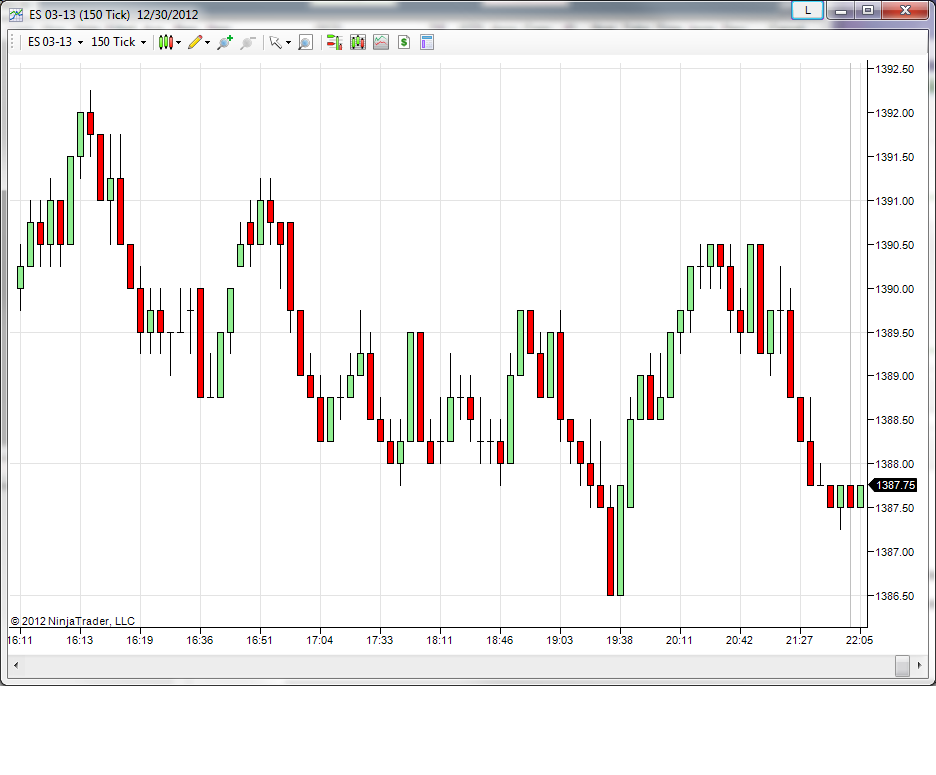Click the zoom in magnifier icon
The width and height of the screenshot is (936, 775).
tap(225, 42)
